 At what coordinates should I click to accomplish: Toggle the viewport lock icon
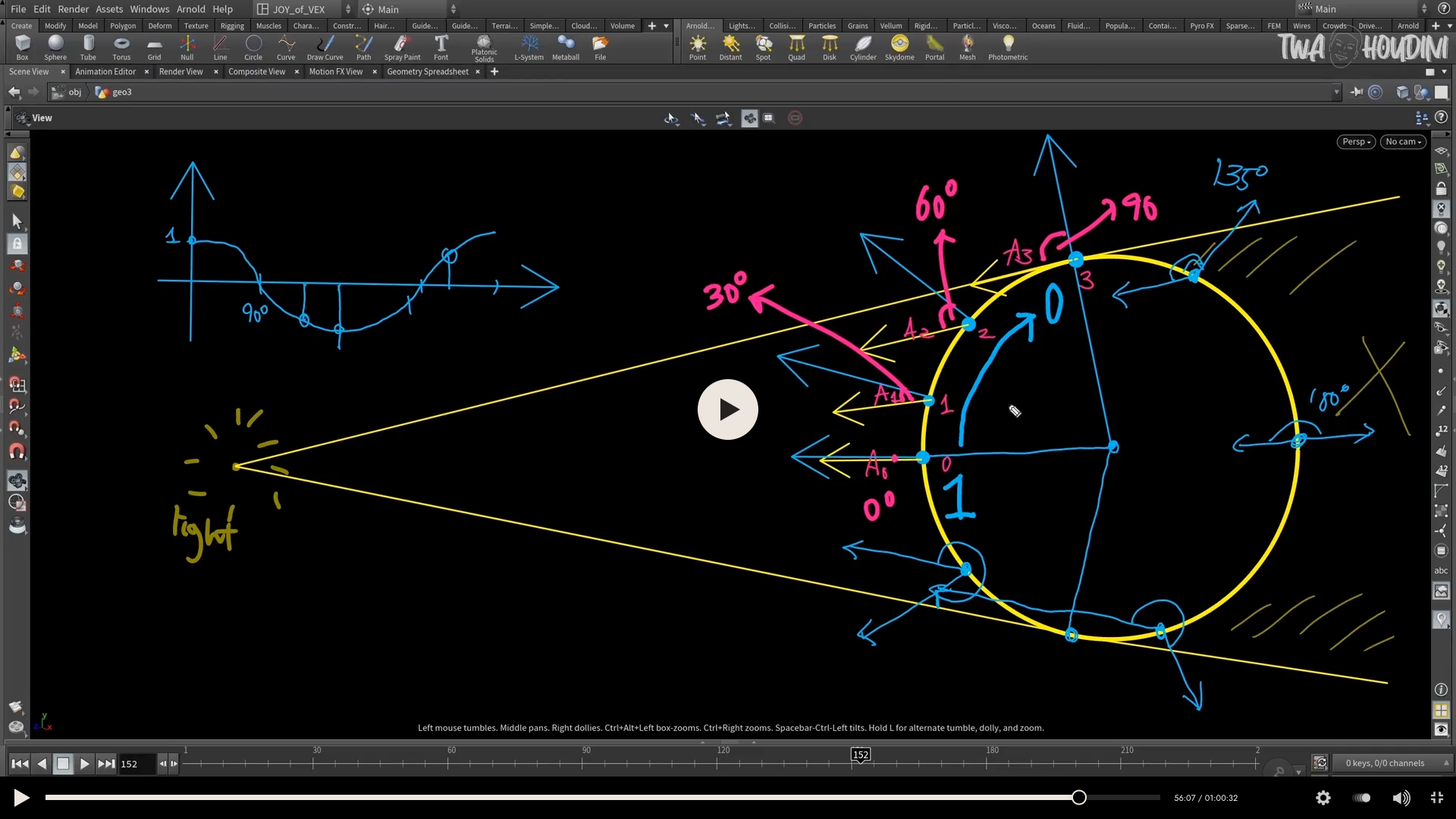pos(1441,189)
